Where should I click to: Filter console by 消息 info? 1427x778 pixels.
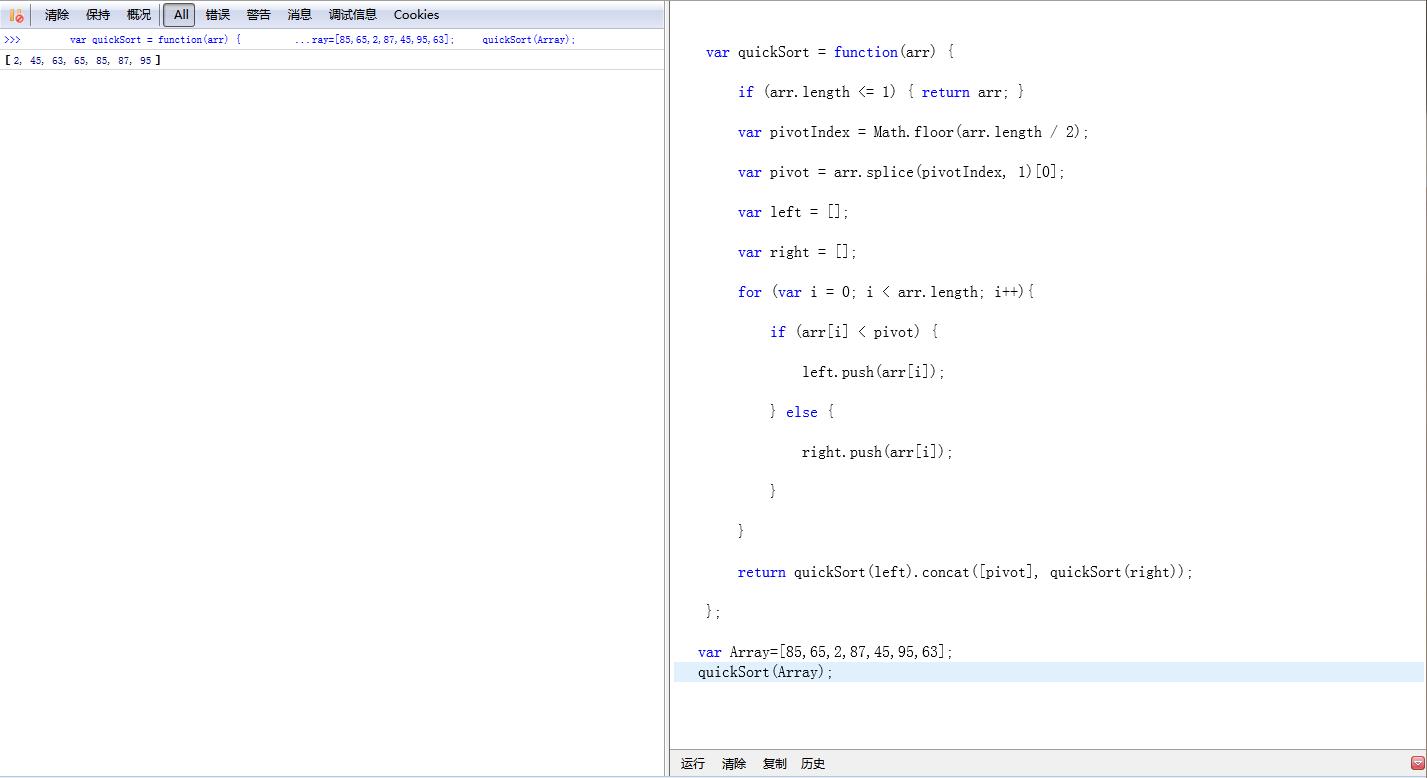click(299, 15)
